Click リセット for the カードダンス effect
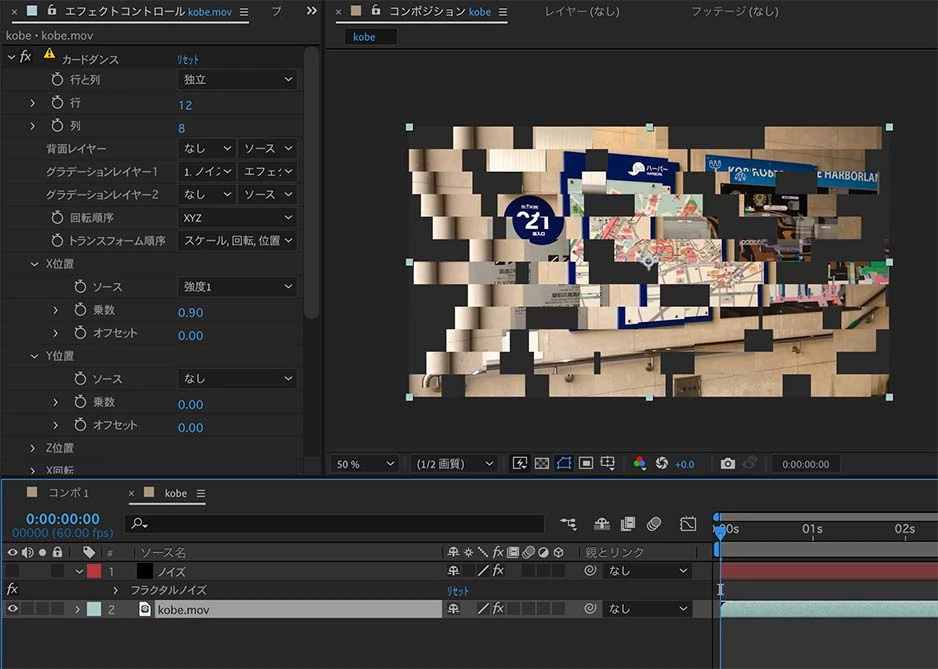938x669 pixels. (188, 60)
